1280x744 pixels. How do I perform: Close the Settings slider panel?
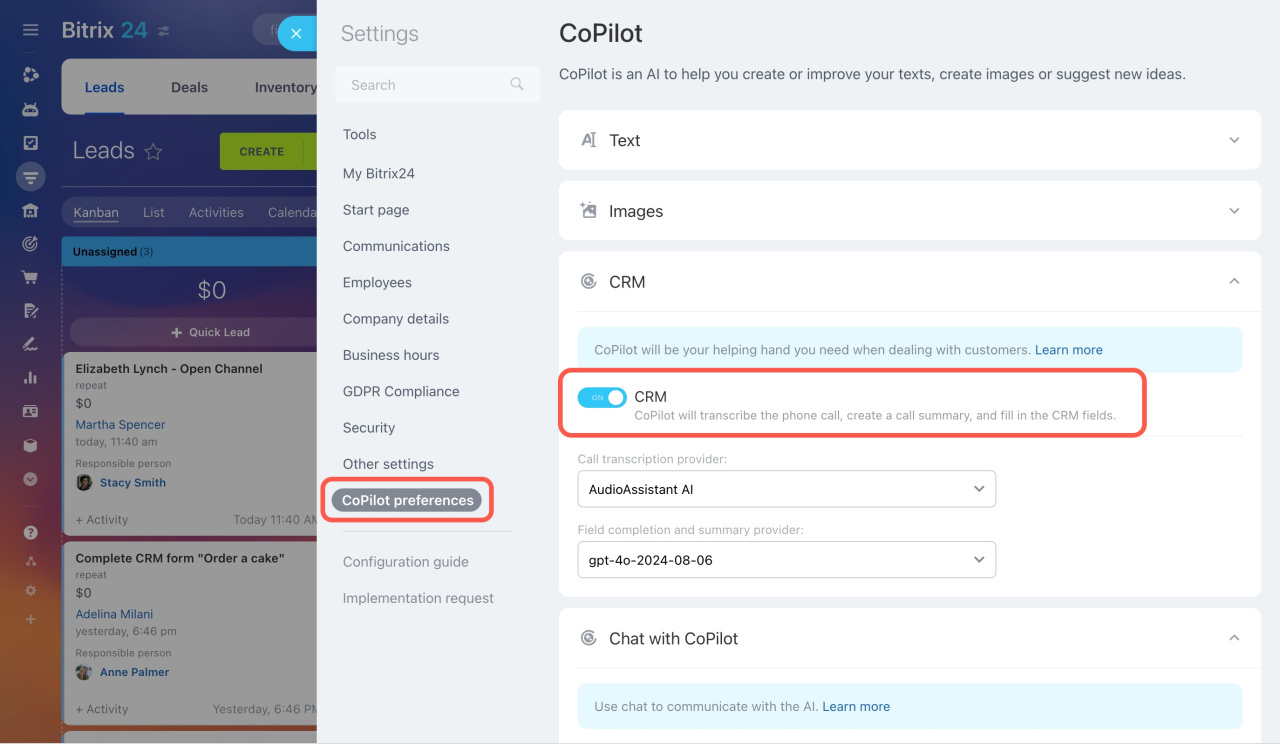pyautogui.click(x=296, y=33)
